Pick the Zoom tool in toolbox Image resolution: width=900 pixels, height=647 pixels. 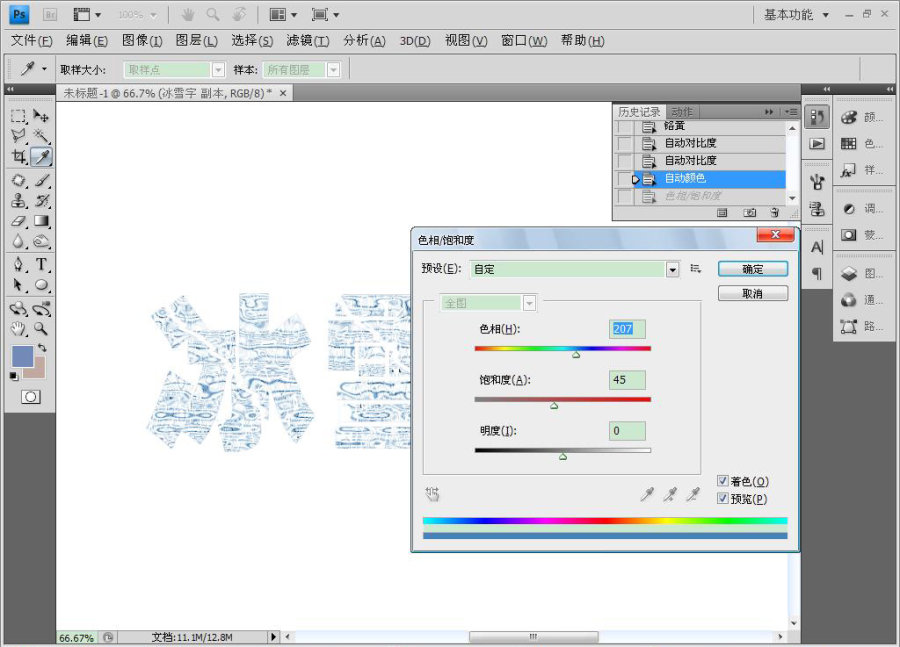[41, 328]
